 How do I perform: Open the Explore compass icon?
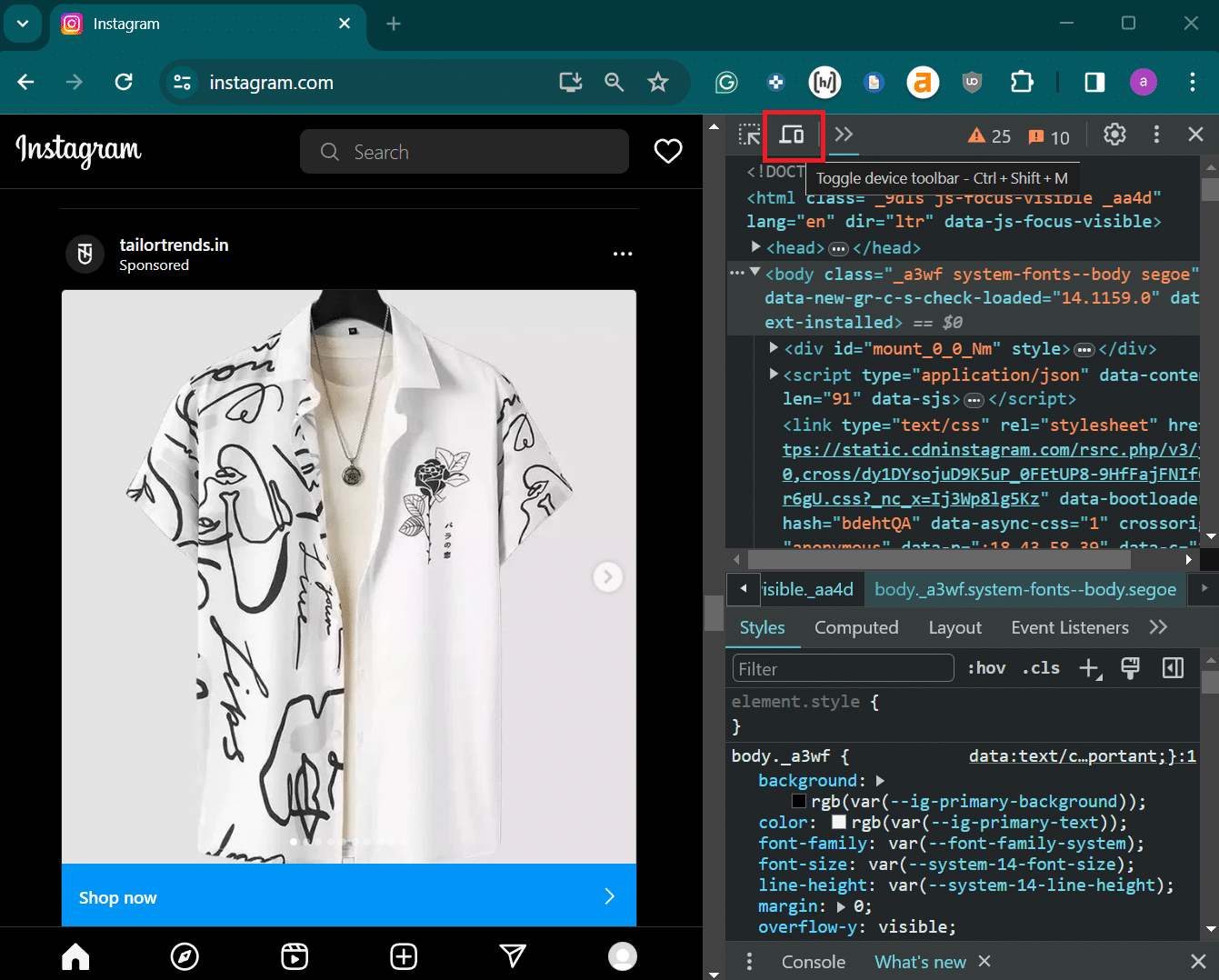pos(185,955)
